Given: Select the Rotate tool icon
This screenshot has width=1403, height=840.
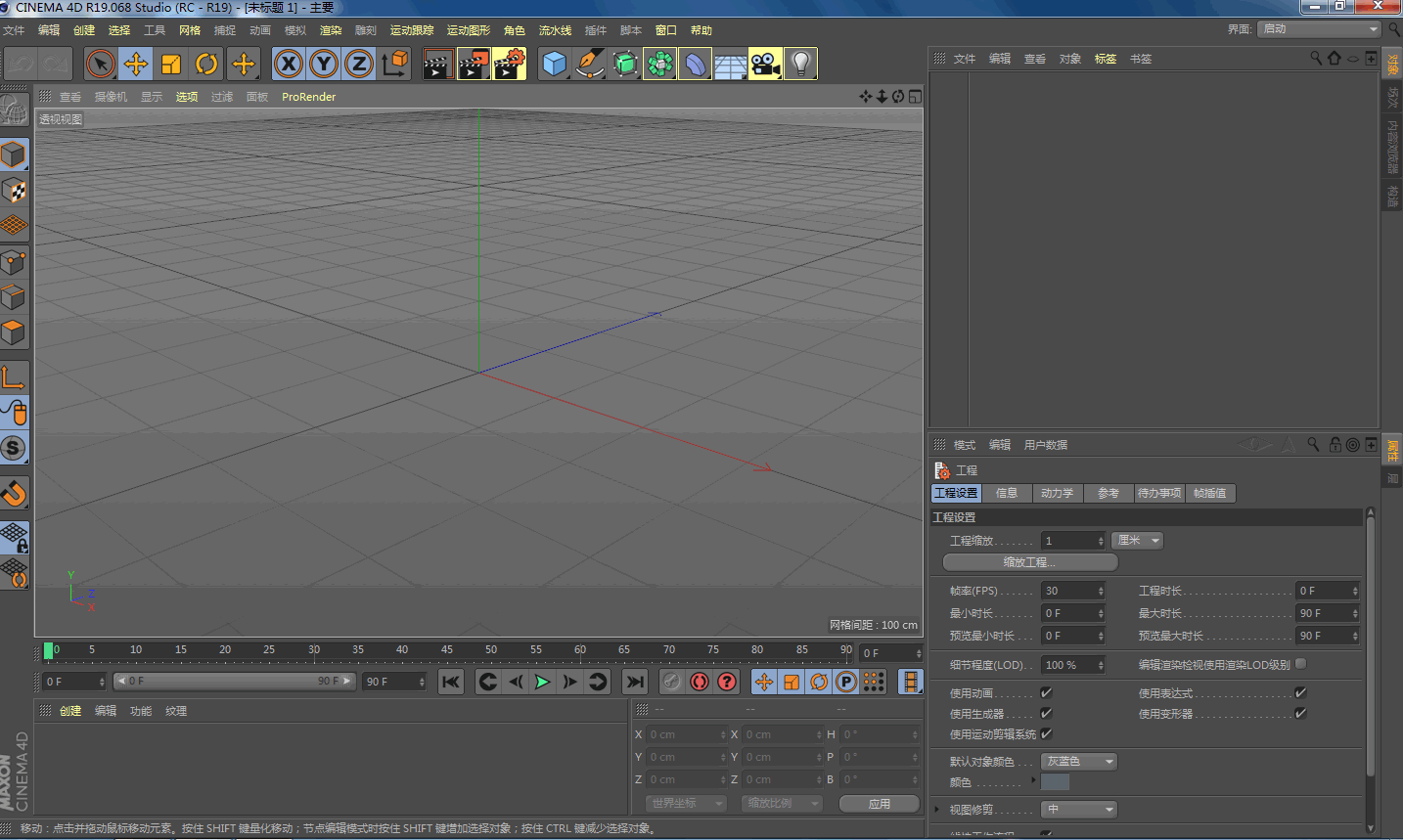Looking at the screenshot, I should (x=206, y=65).
